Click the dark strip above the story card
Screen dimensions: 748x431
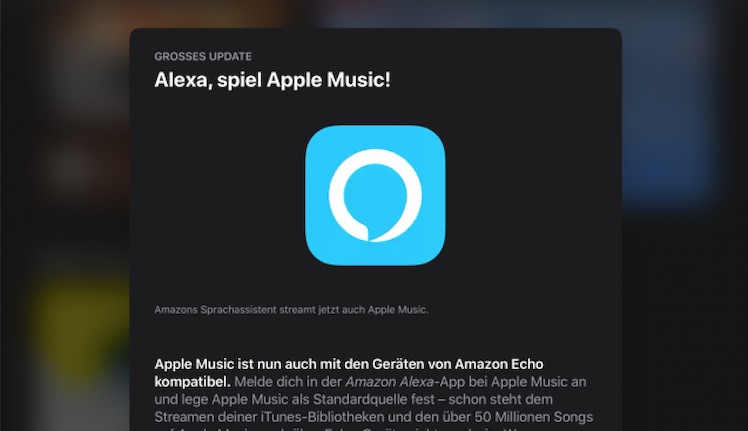(x=375, y=13)
